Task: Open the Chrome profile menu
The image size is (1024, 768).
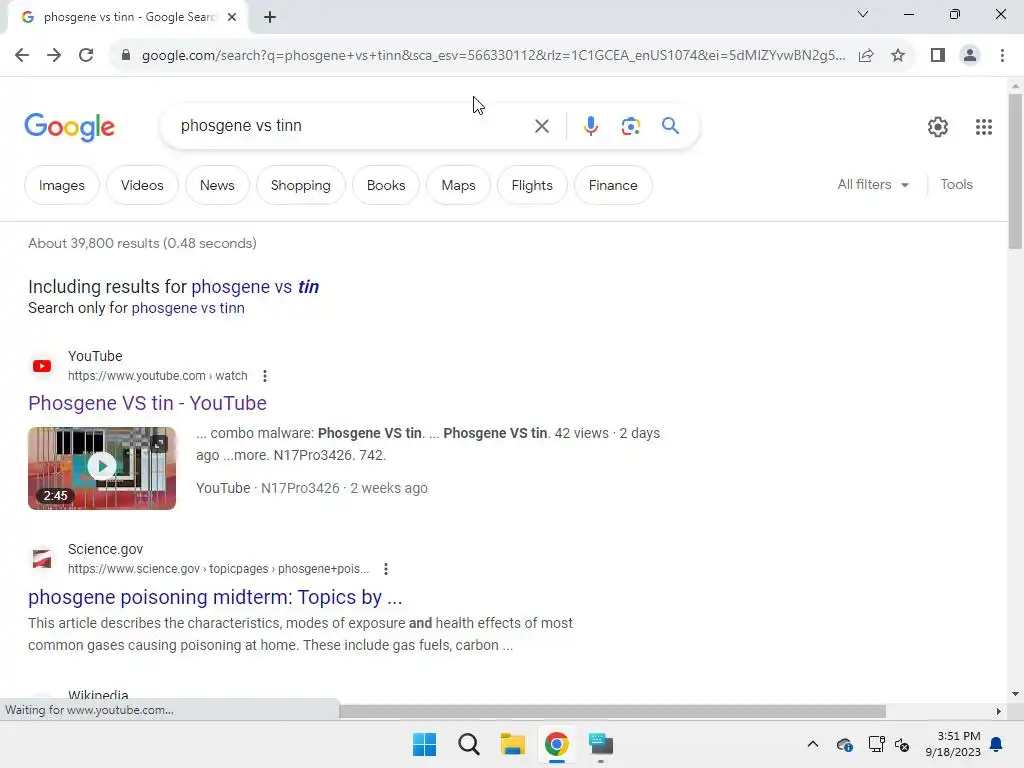Action: pyautogui.click(x=970, y=55)
